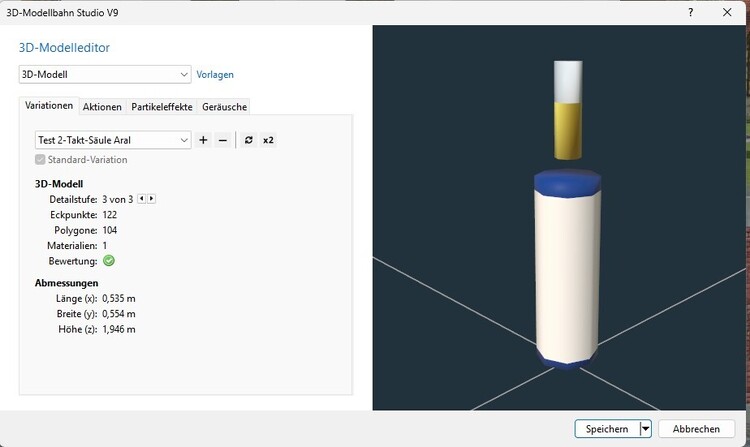Switch to the Variationen tab
This screenshot has width=750, height=447.
pyautogui.click(x=49, y=106)
